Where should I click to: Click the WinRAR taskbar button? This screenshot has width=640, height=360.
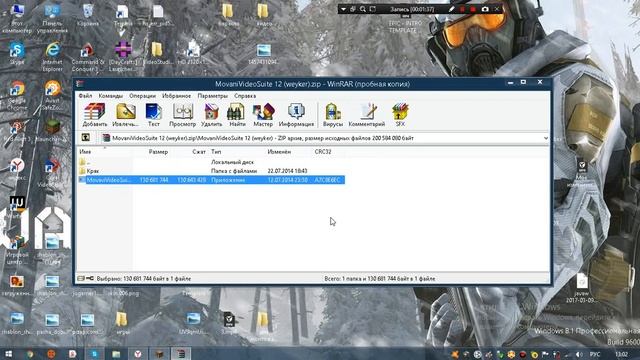[181, 353]
